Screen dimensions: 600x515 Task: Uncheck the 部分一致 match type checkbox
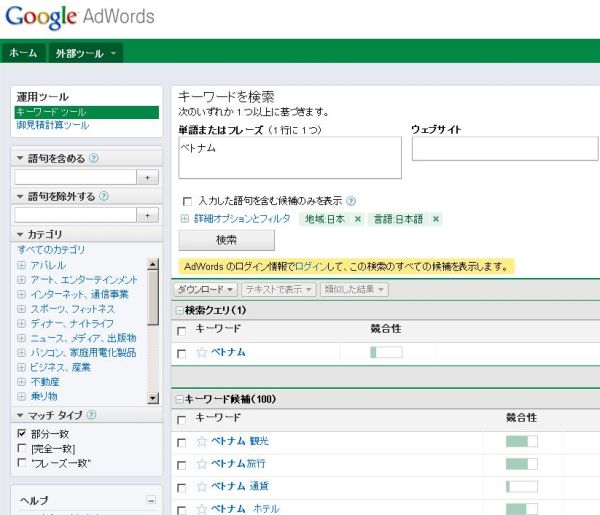point(22,434)
